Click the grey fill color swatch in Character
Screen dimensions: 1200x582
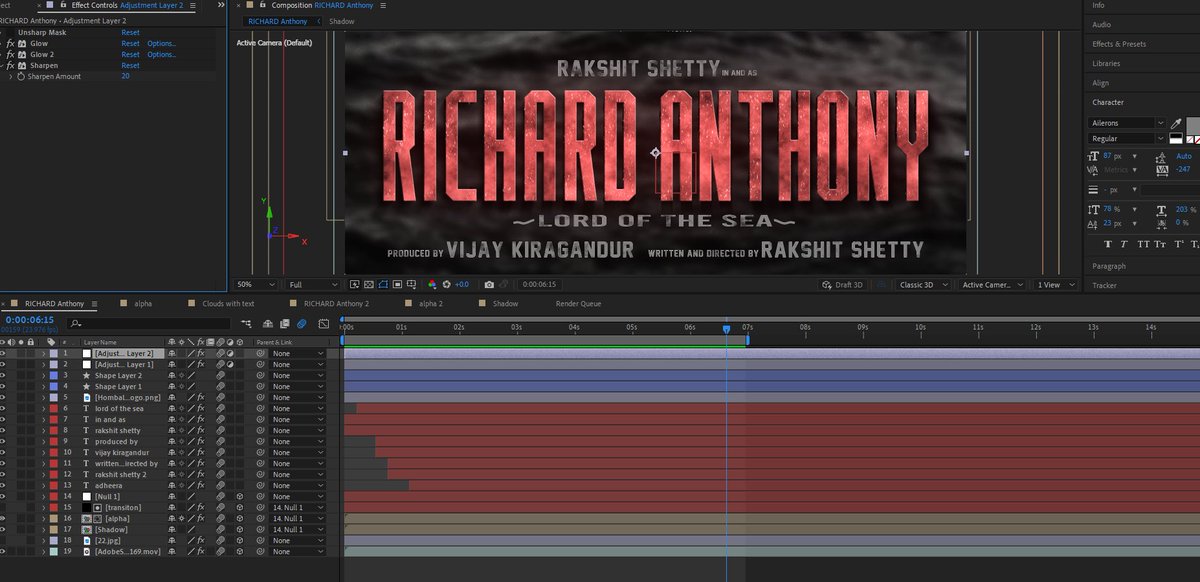pos(1193,125)
